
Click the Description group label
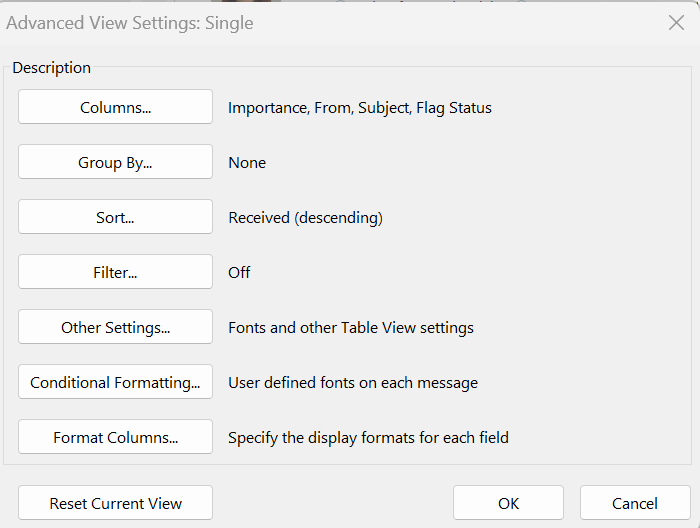pos(51,68)
